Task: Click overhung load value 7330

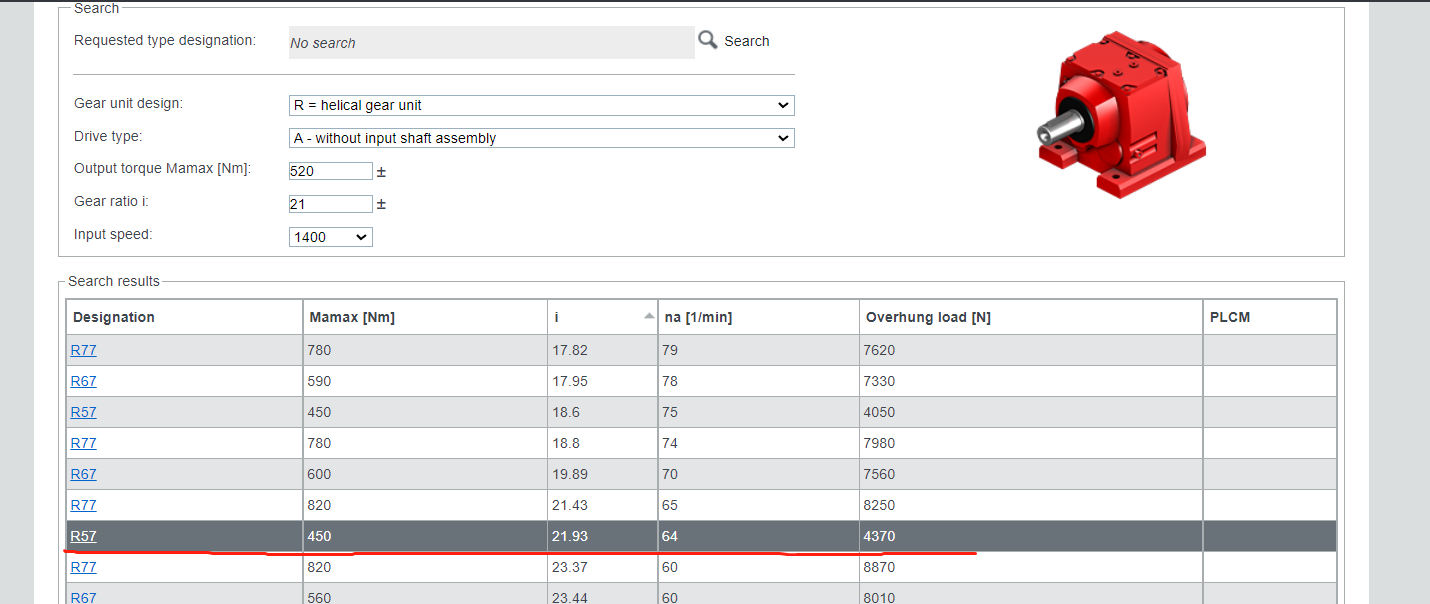Action: point(880,381)
